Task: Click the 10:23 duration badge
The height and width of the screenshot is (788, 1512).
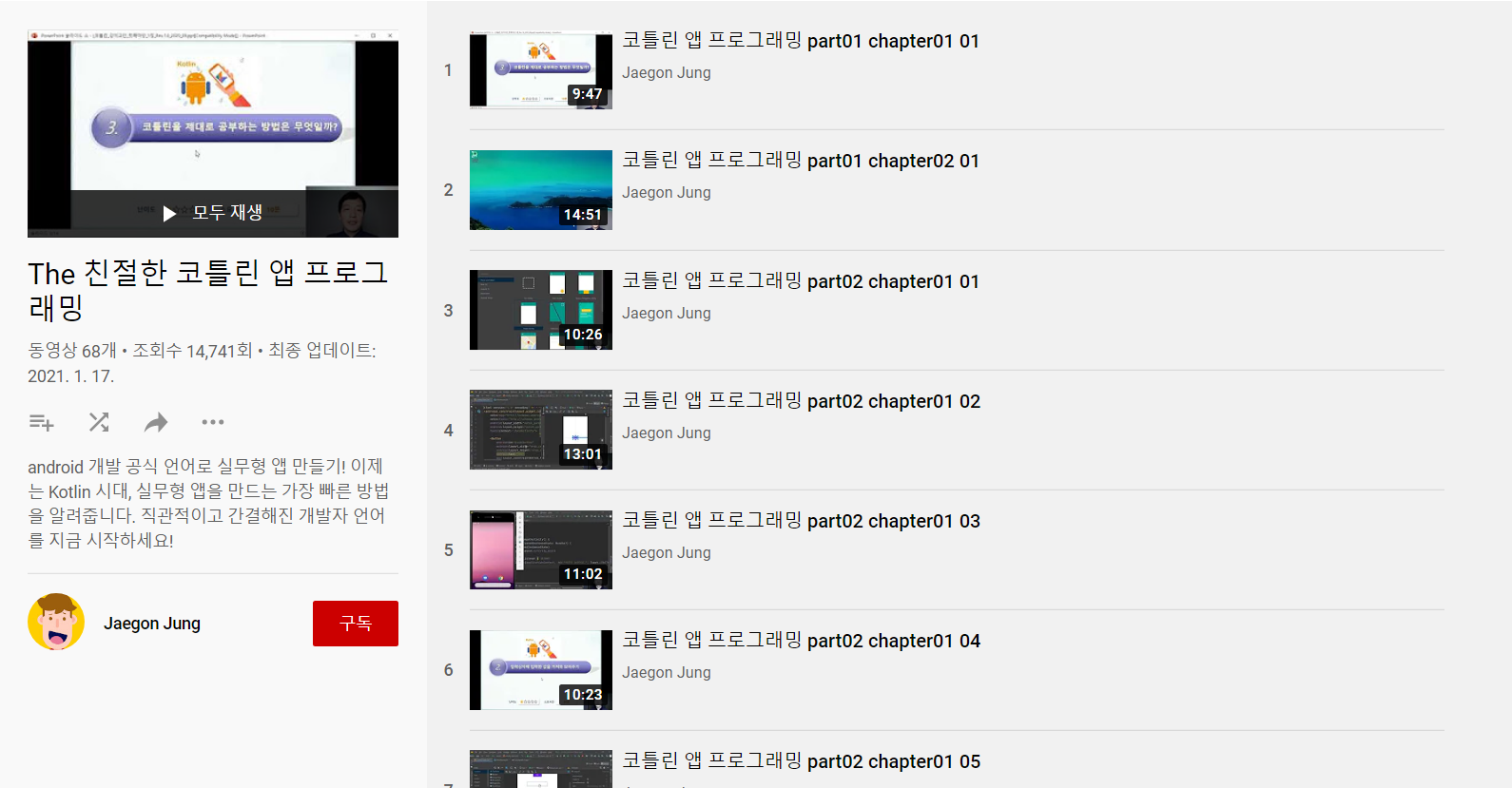Action: tap(583, 695)
